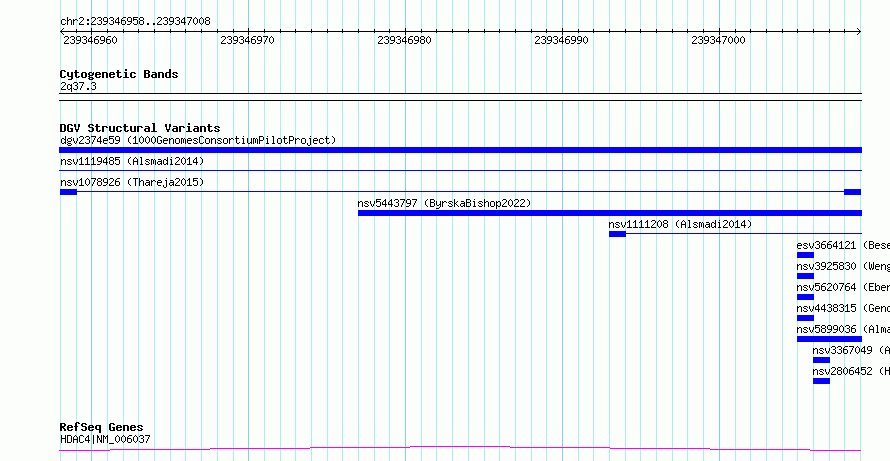
Task: Select nsv2806452 variant label
Action: pos(851,371)
